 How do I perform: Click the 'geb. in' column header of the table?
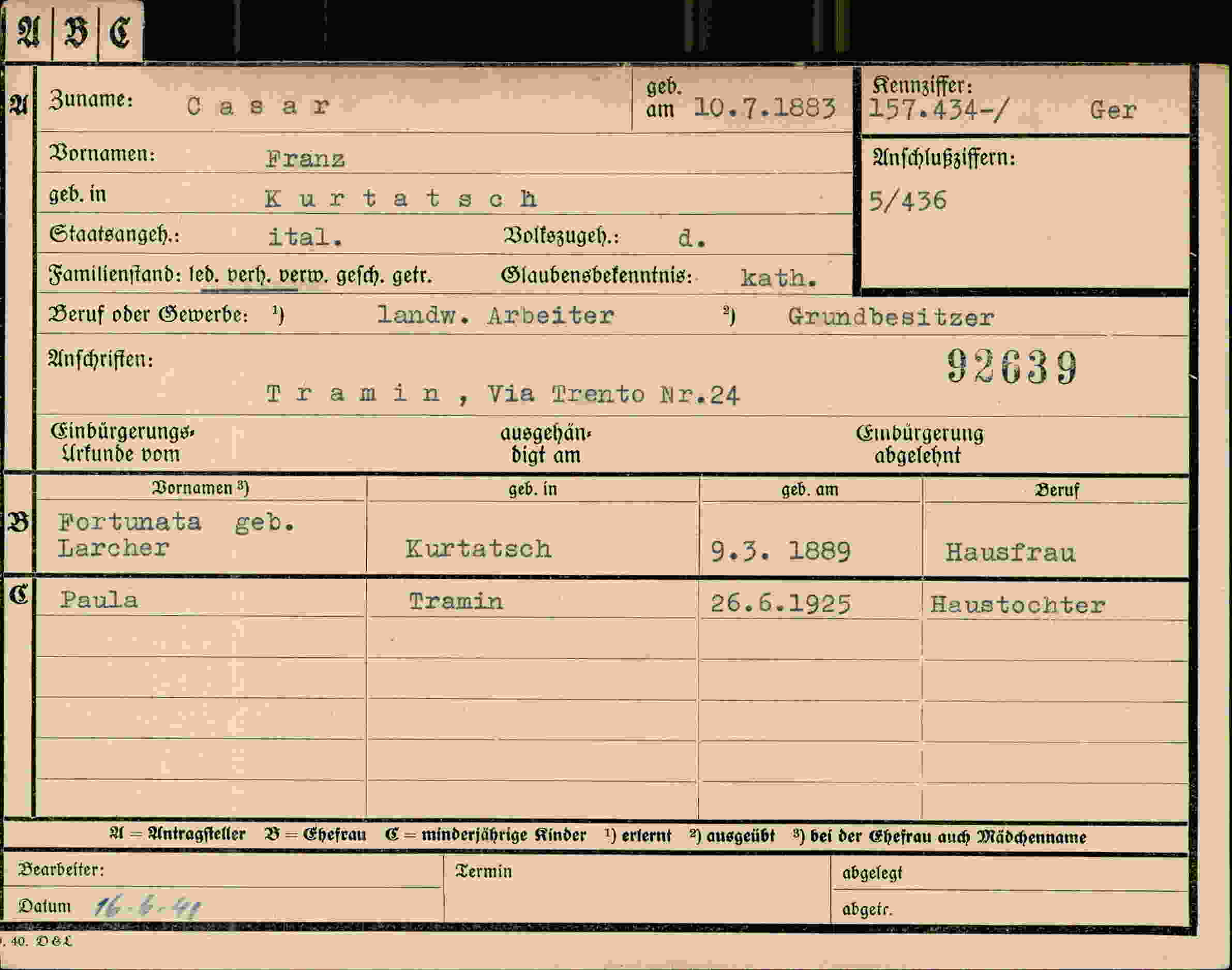(533, 489)
